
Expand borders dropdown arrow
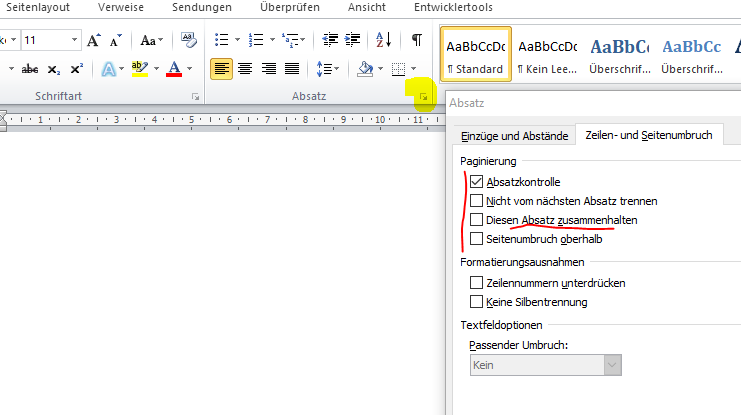(x=414, y=69)
